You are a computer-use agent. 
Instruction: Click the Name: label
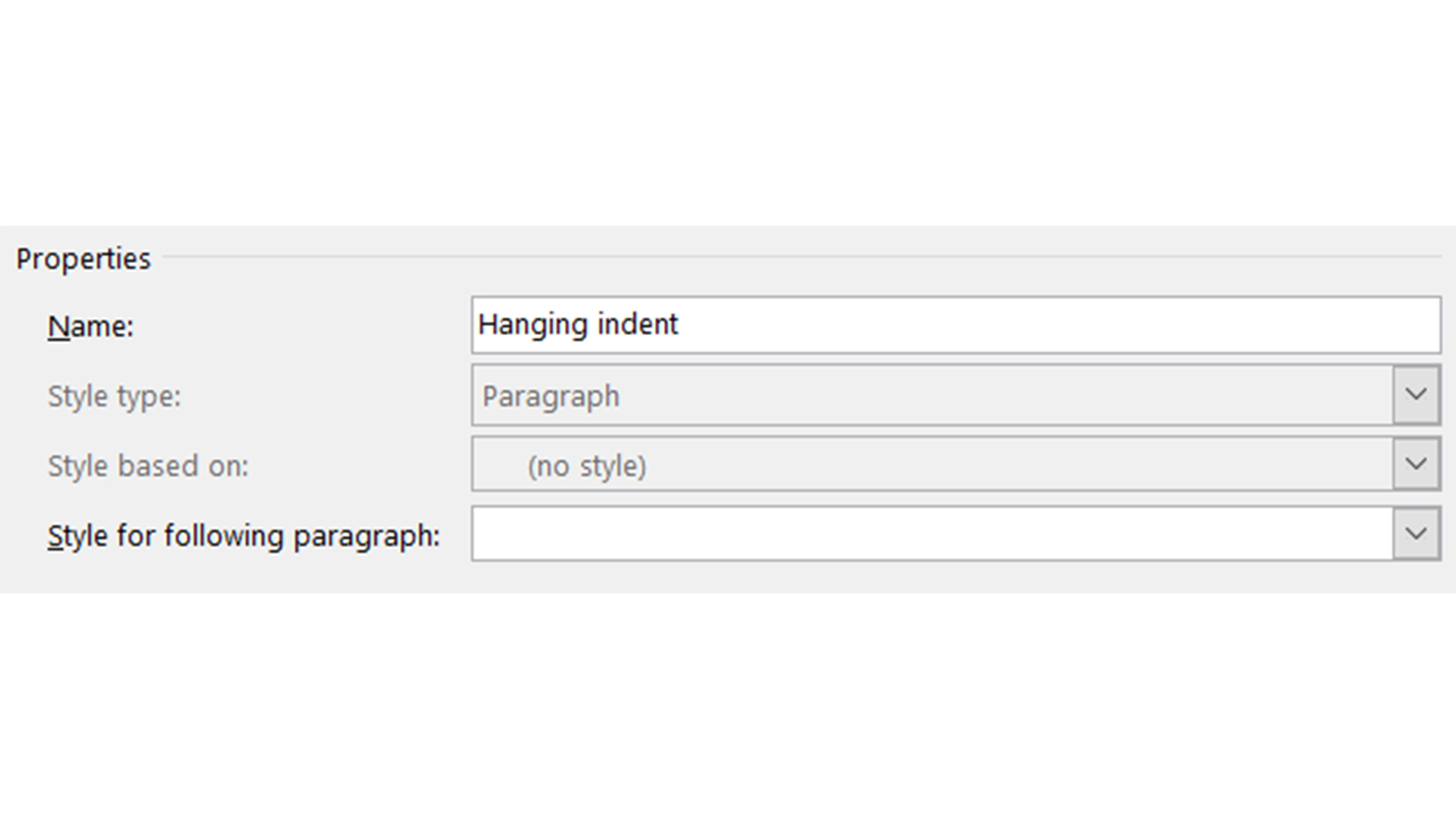pyautogui.click(x=90, y=327)
